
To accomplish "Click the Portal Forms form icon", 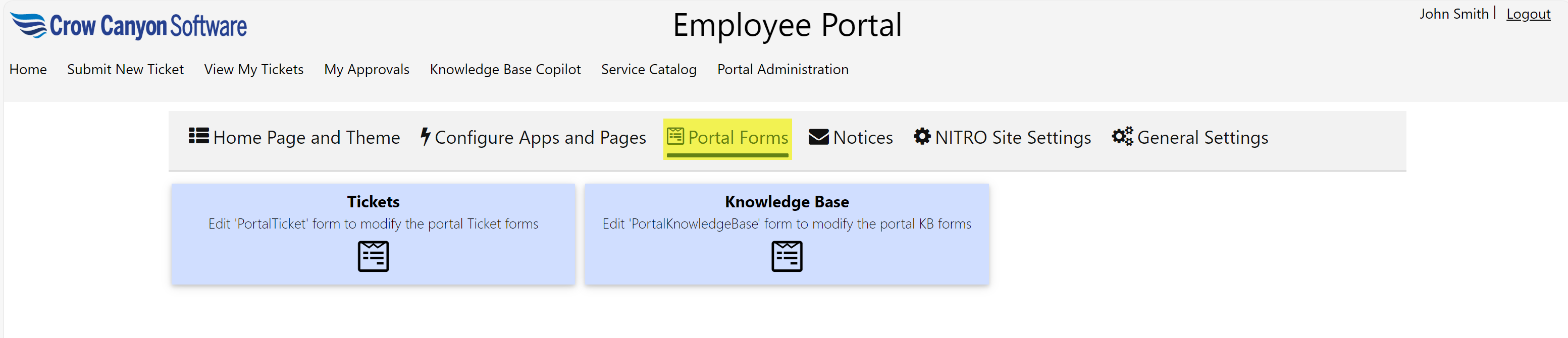I will (x=675, y=136).
